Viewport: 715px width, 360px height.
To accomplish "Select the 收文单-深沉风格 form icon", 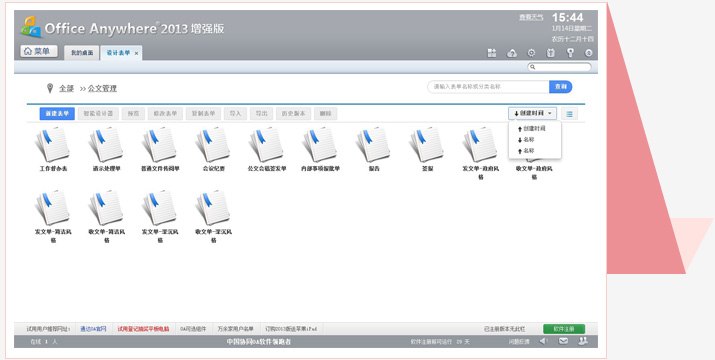I will 213,208.
